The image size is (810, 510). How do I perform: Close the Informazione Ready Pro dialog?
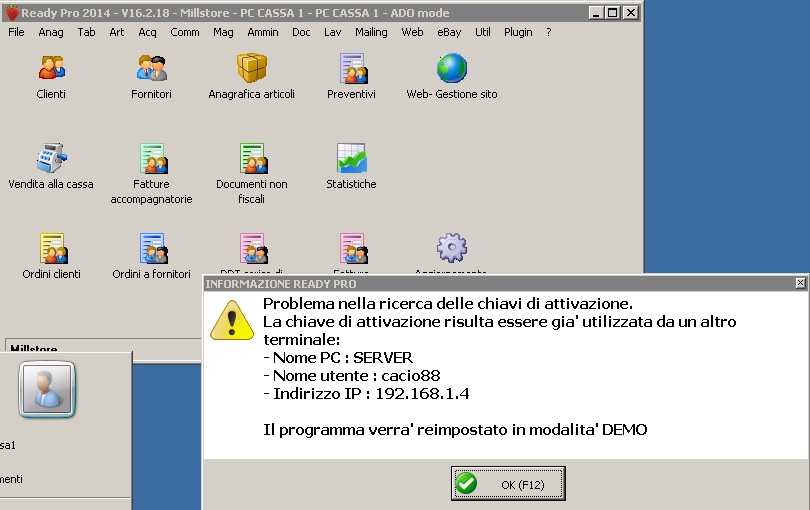pyautogui.click(x=800, y=283)
